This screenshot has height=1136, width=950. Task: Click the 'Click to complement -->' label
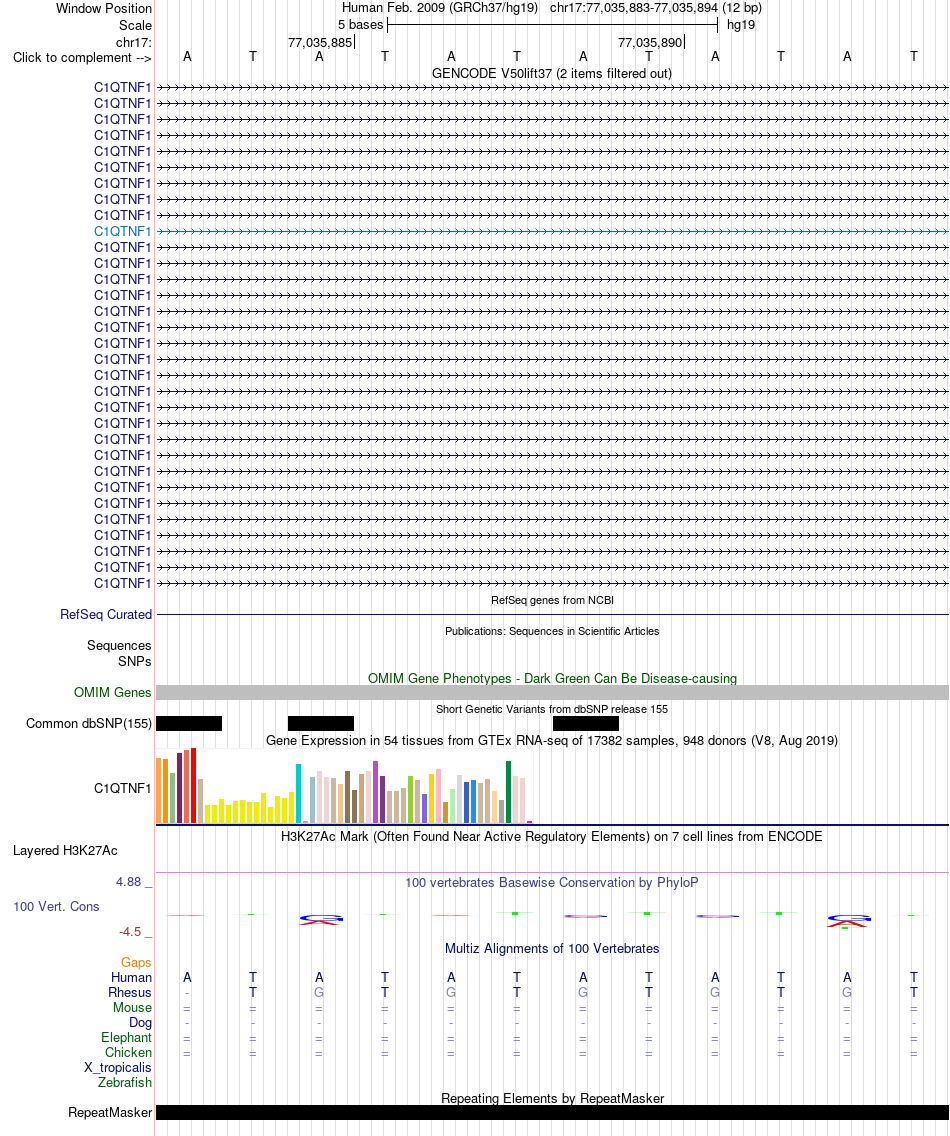pos(82,57)
